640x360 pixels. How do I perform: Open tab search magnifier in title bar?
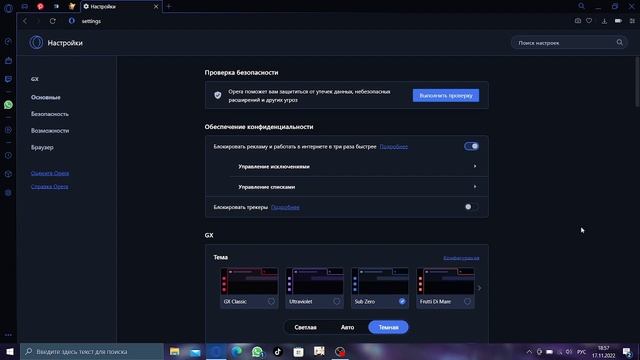click(x=581, y=6)
